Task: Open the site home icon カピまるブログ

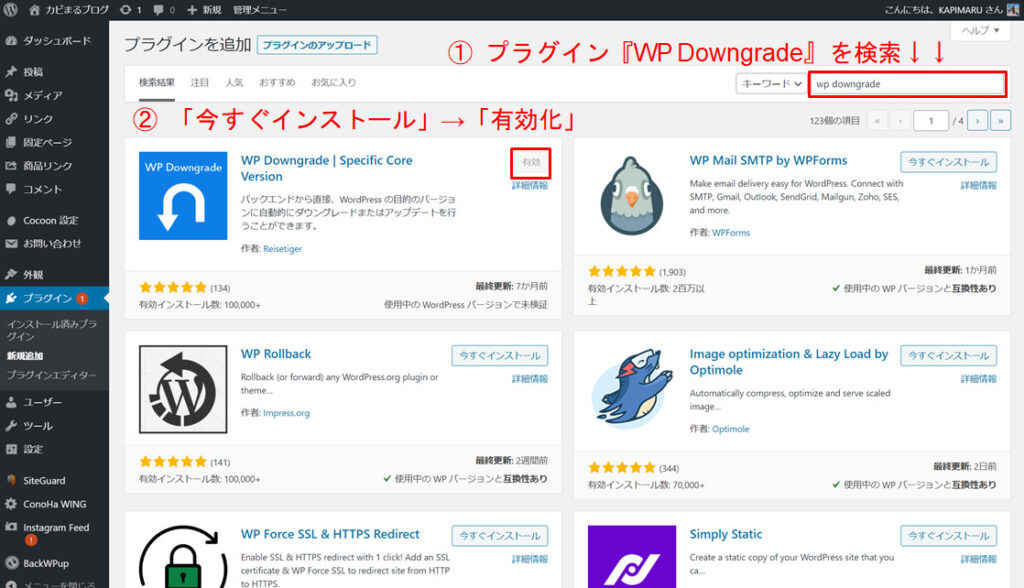Action: coord(35,10)
